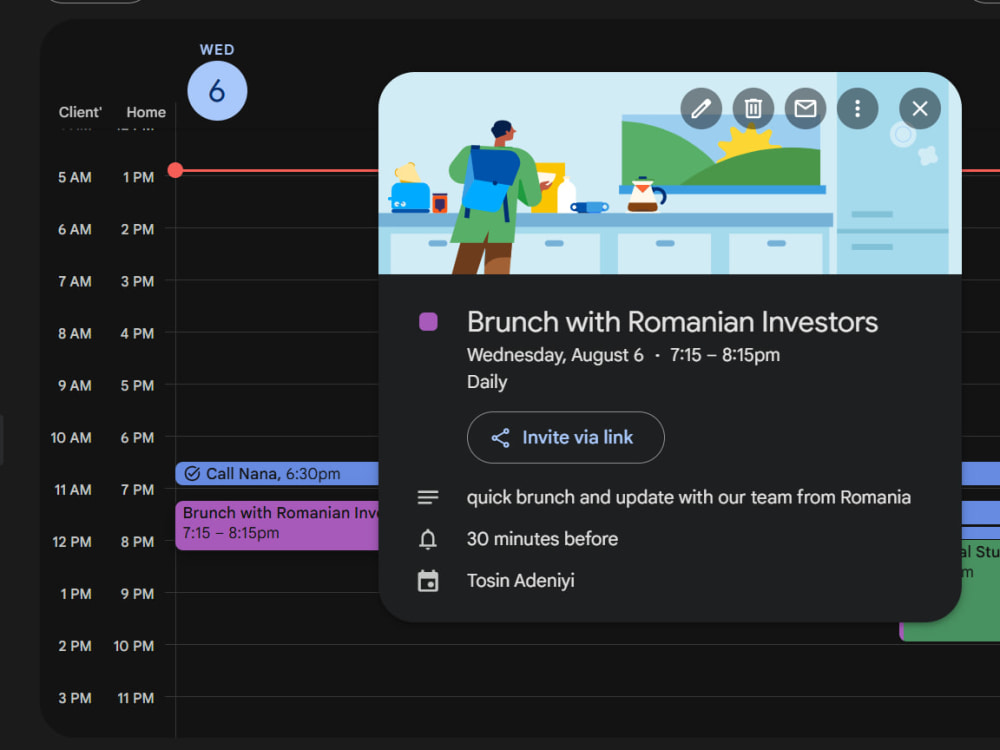Click the event title Brunch with Romanian Investors
The width and height of the screenshot is (1000, 750).
tap(672, 322)
